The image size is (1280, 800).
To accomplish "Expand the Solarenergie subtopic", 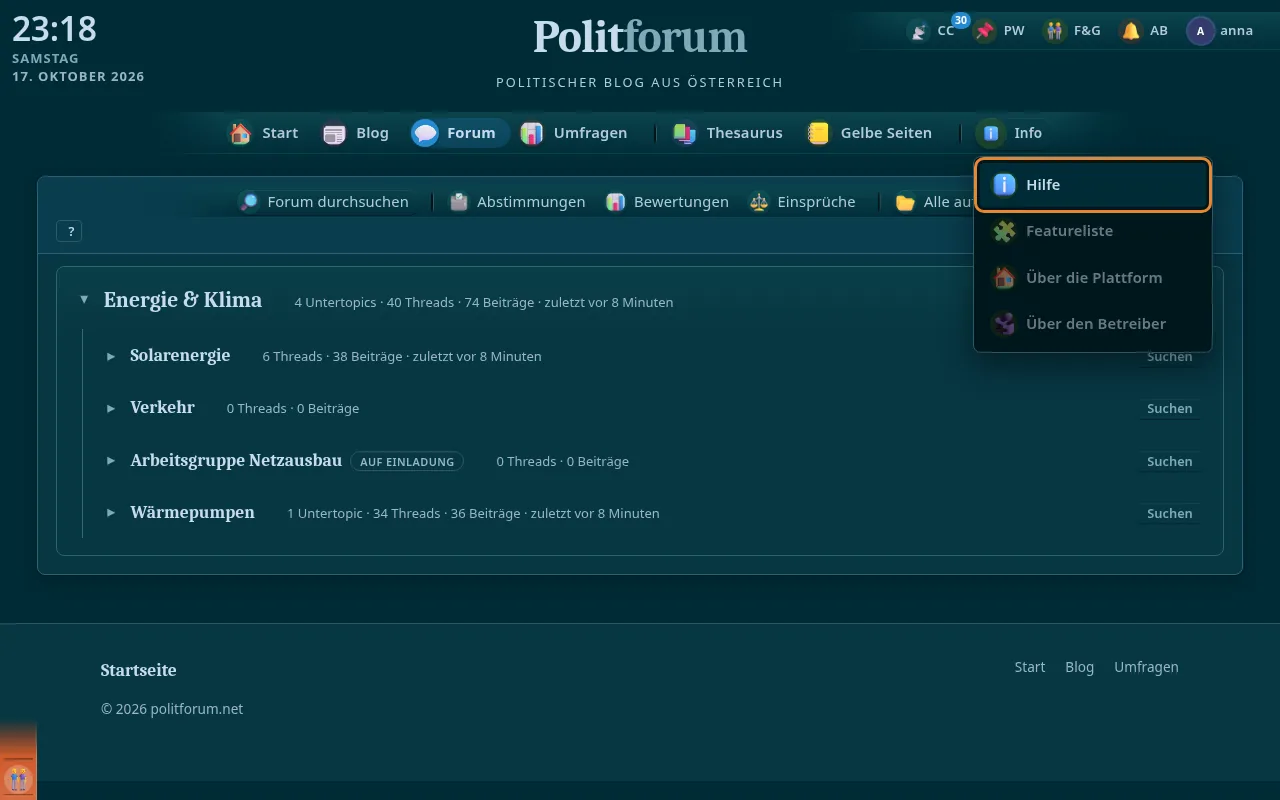I will click(111, 356).
